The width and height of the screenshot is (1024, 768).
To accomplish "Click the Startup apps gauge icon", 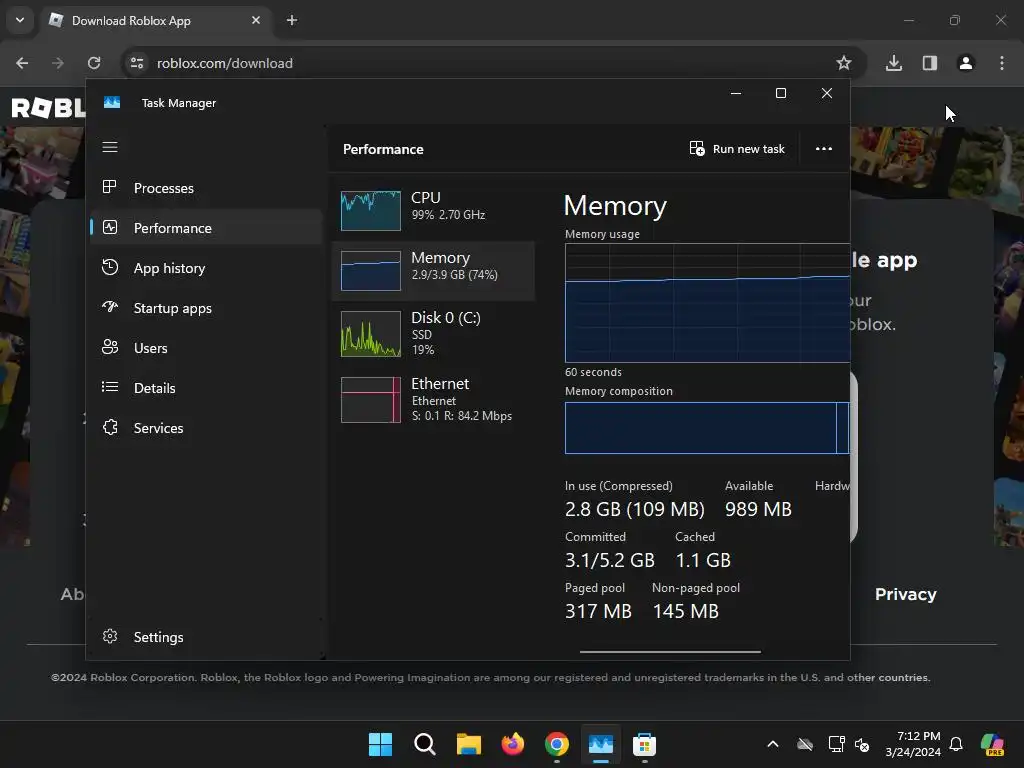I will coord(110,307).
